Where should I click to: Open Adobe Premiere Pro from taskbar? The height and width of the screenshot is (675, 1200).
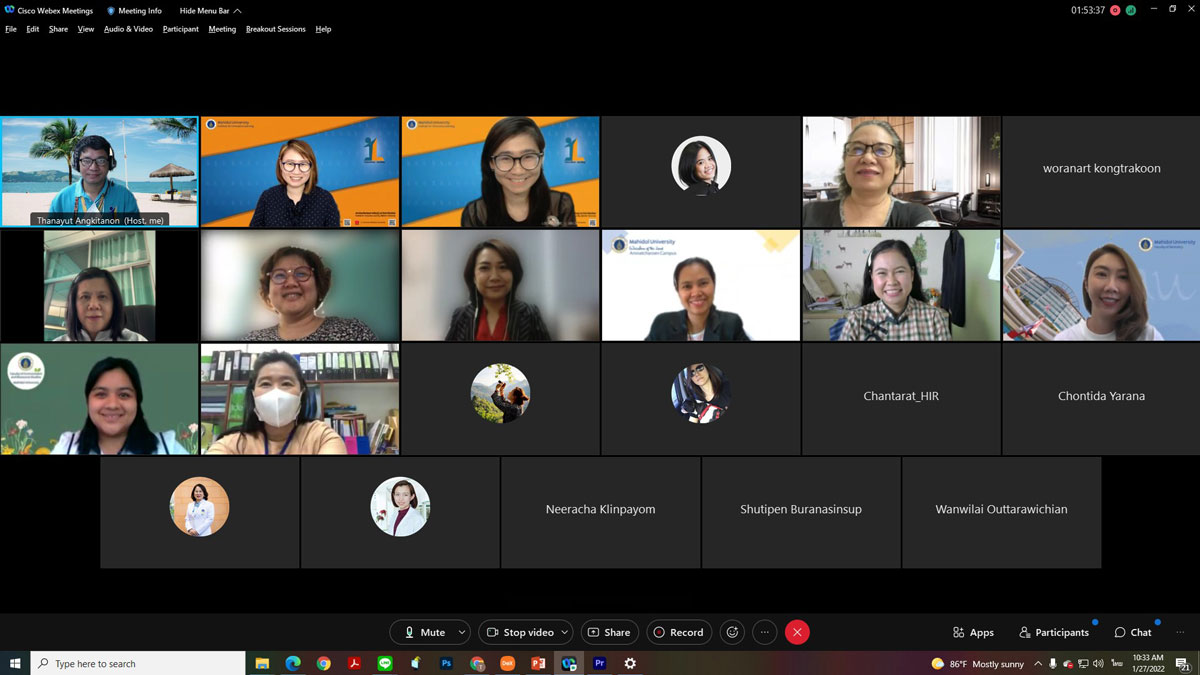(600, 663)
